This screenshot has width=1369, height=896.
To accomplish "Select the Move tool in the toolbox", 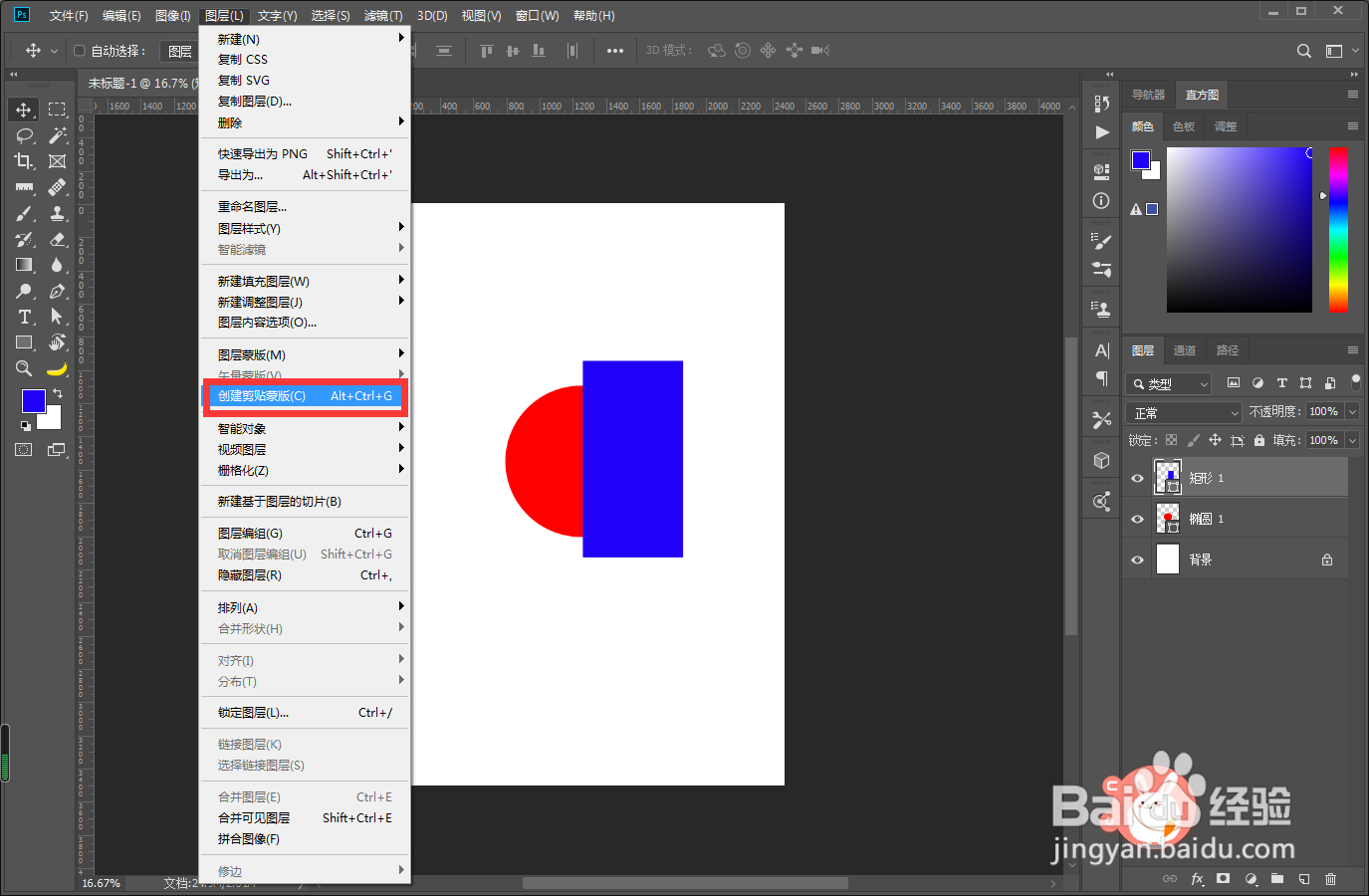I will point(24,110).
